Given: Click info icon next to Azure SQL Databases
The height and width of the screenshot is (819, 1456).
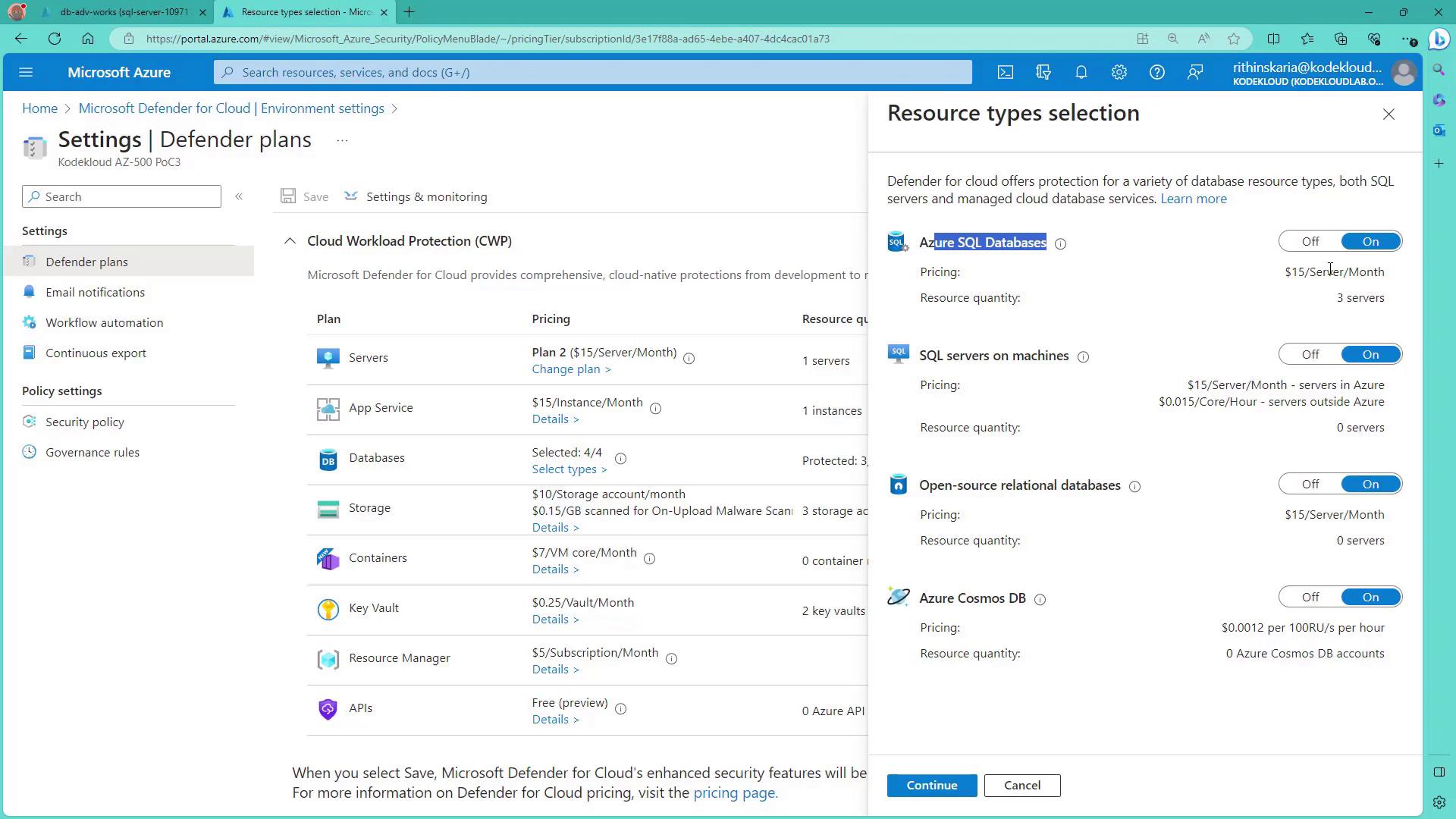Looking at the screenshot, I should click(1060, 243).
